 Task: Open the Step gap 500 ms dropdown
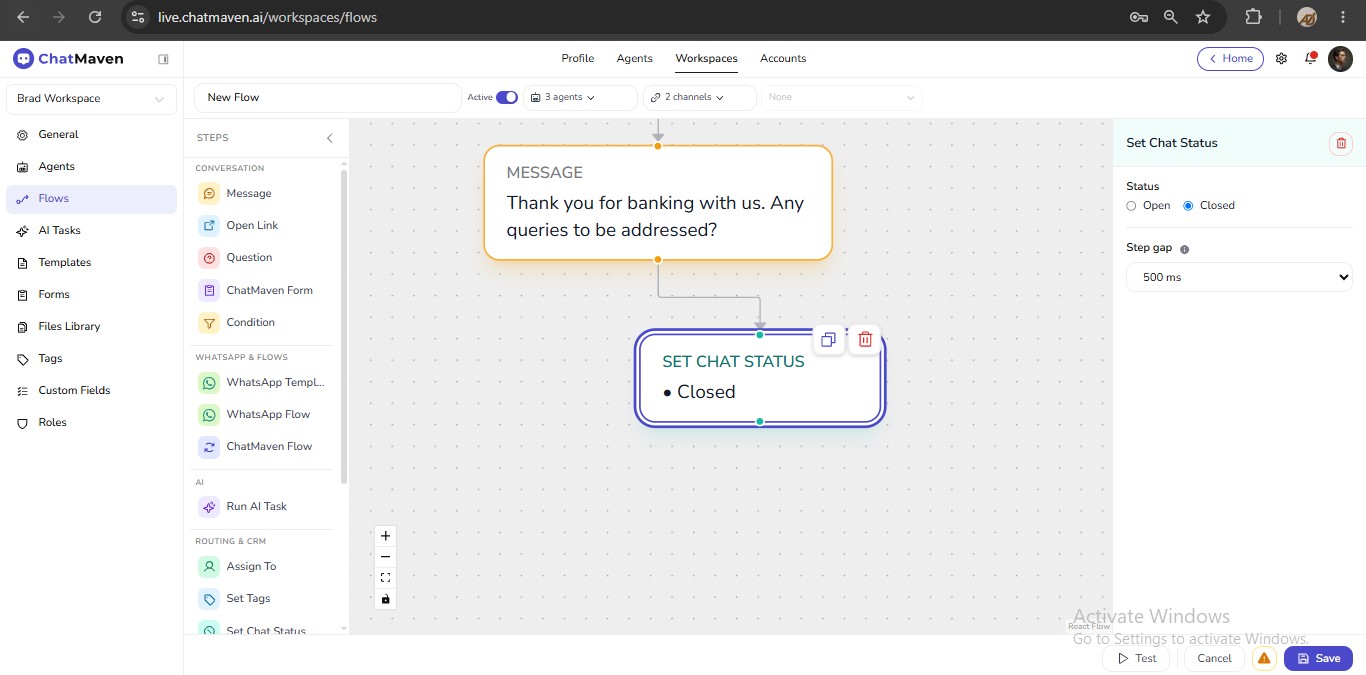click(1239, 277)
